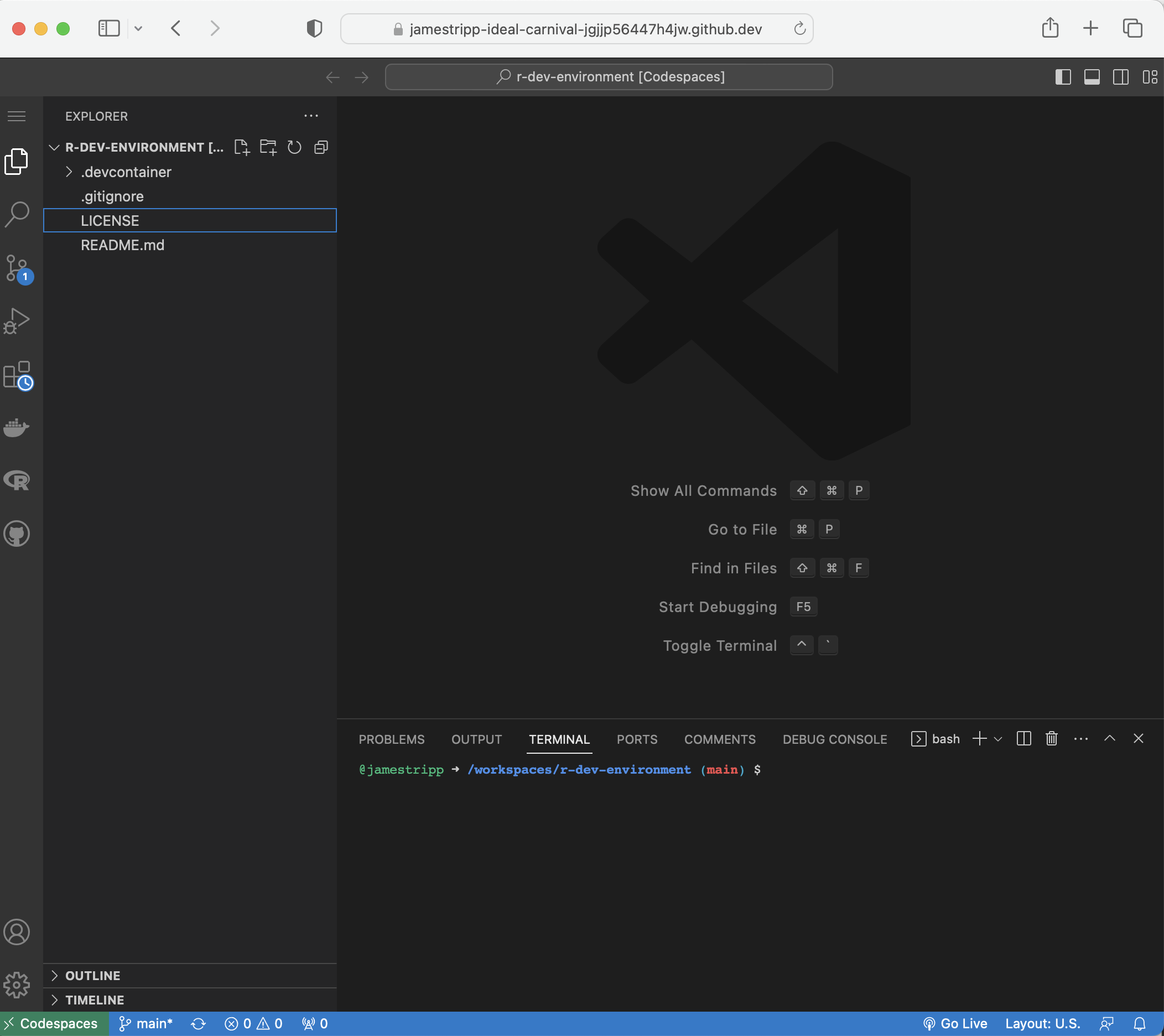The image size is (1164, 1036).
Task: Refresh the Explorer file tree
Action: [x=294, y=148]
